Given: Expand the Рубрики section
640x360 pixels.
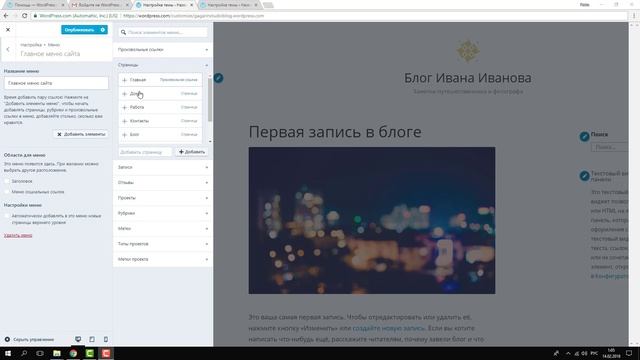Looking at the screenshot, I should pyautogui.click(x=163, y=213).
